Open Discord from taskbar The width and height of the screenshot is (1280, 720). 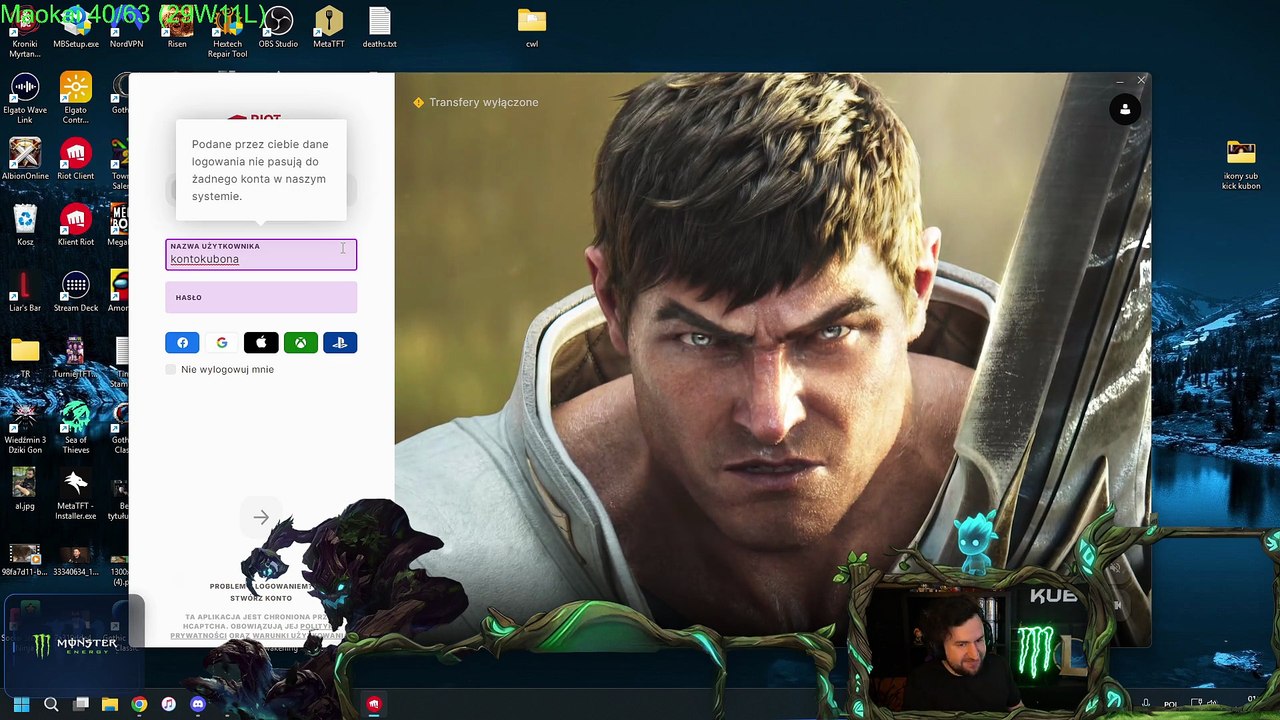coord(198,704)
